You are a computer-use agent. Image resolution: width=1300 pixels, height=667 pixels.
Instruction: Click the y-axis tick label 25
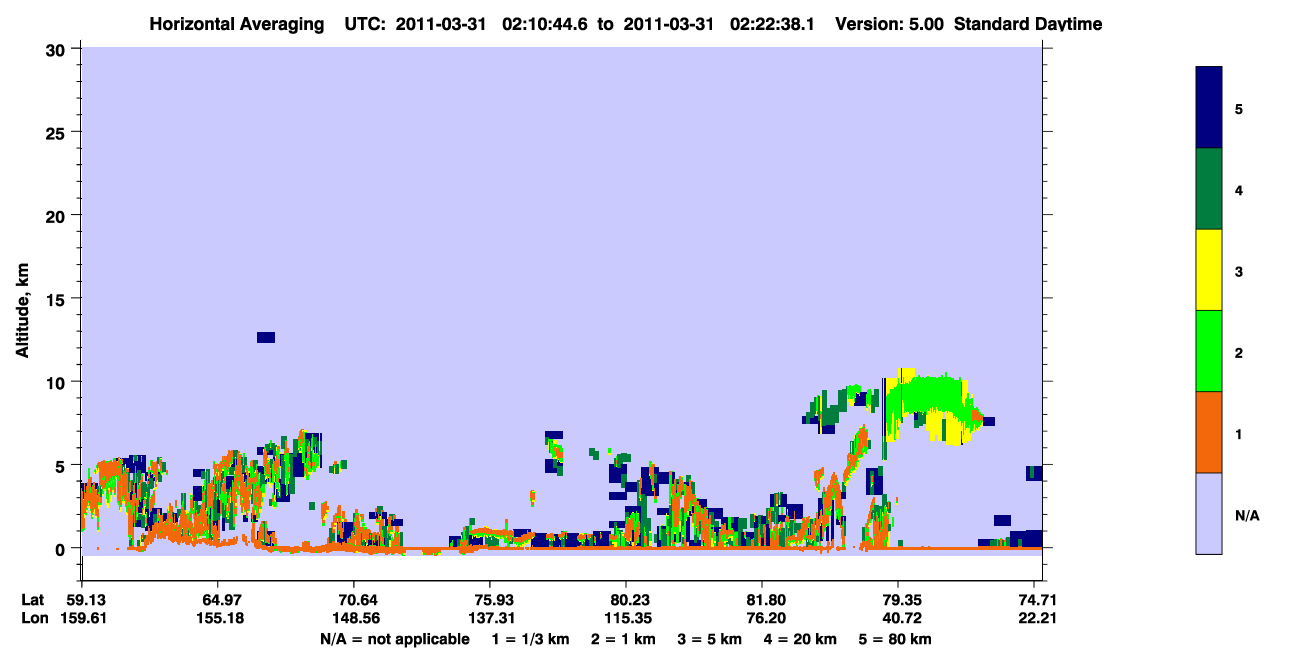pyautogui.click(x=58, y=132)
